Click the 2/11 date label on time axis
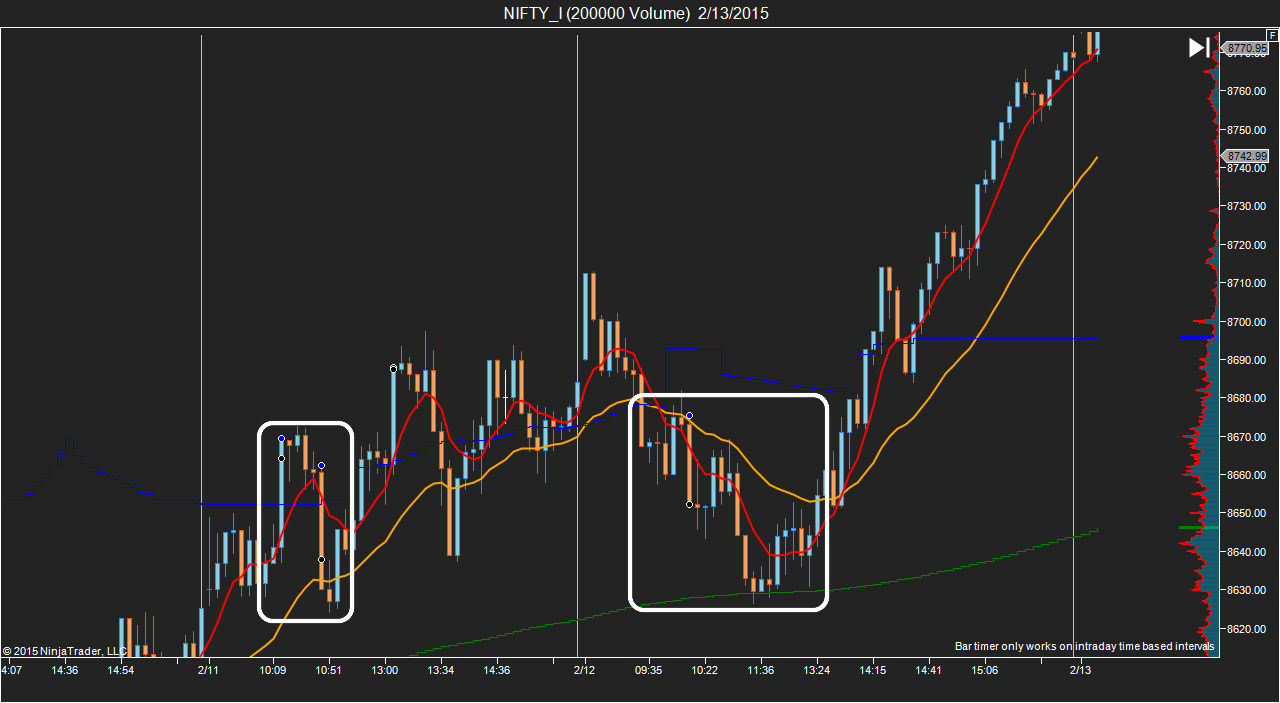1280x703 pixels. click(208, 670)
